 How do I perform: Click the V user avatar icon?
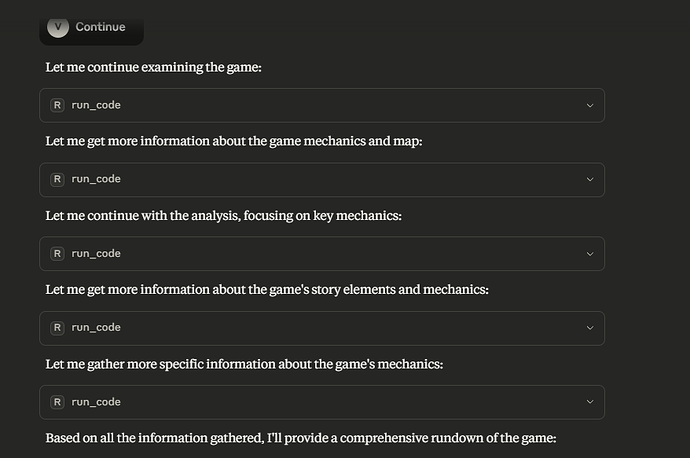click(x=58, y=27)
